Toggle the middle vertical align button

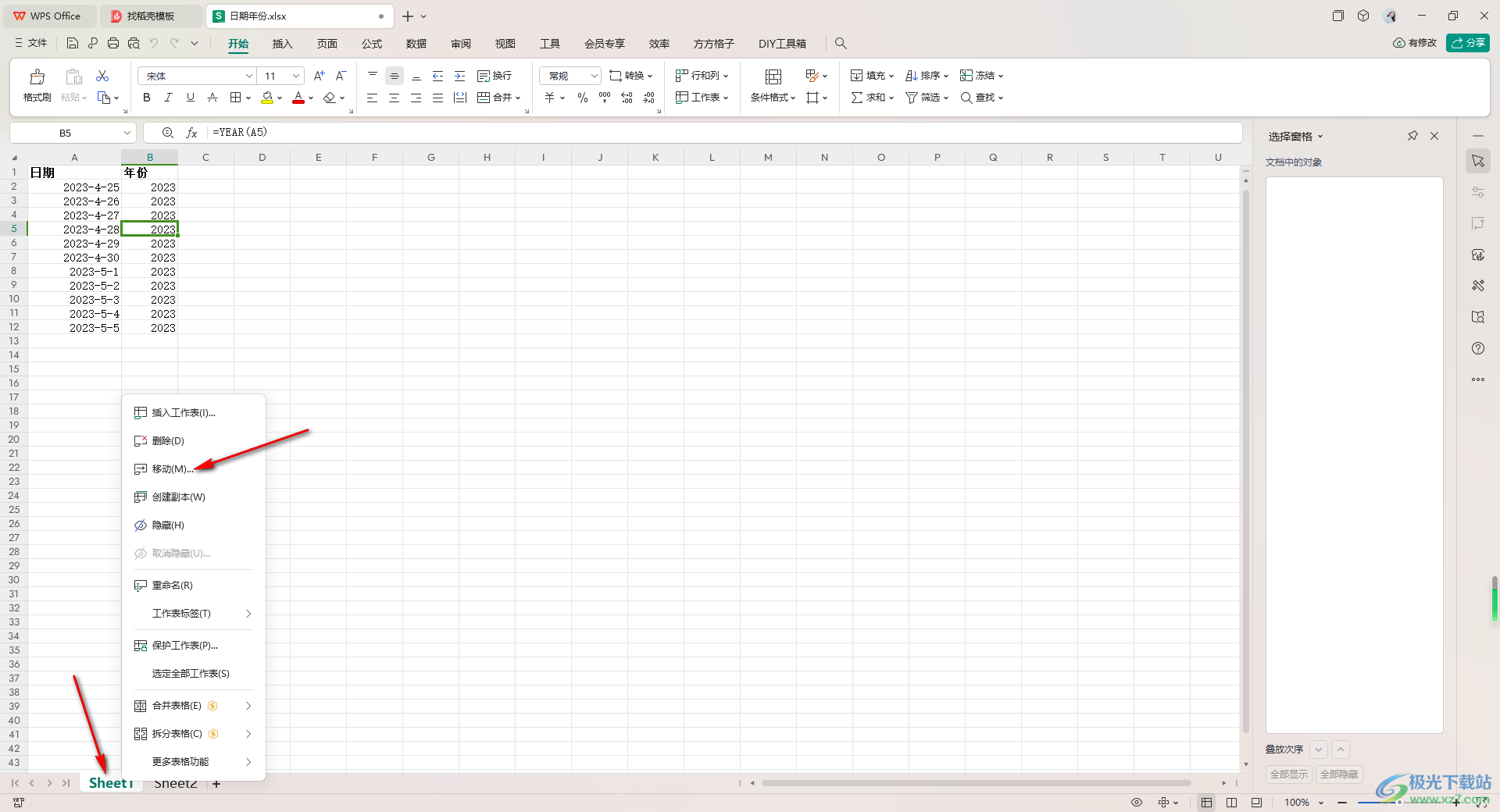[395, 76]
